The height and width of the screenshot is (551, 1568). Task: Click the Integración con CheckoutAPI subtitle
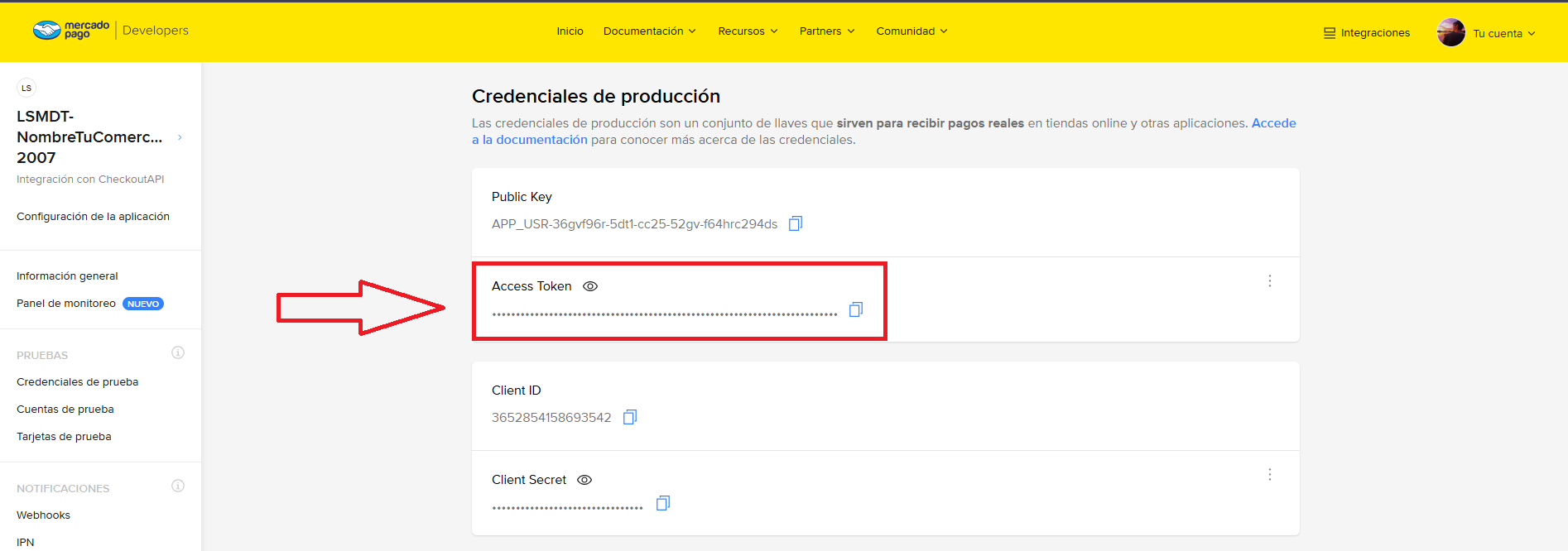coord(90,180)
